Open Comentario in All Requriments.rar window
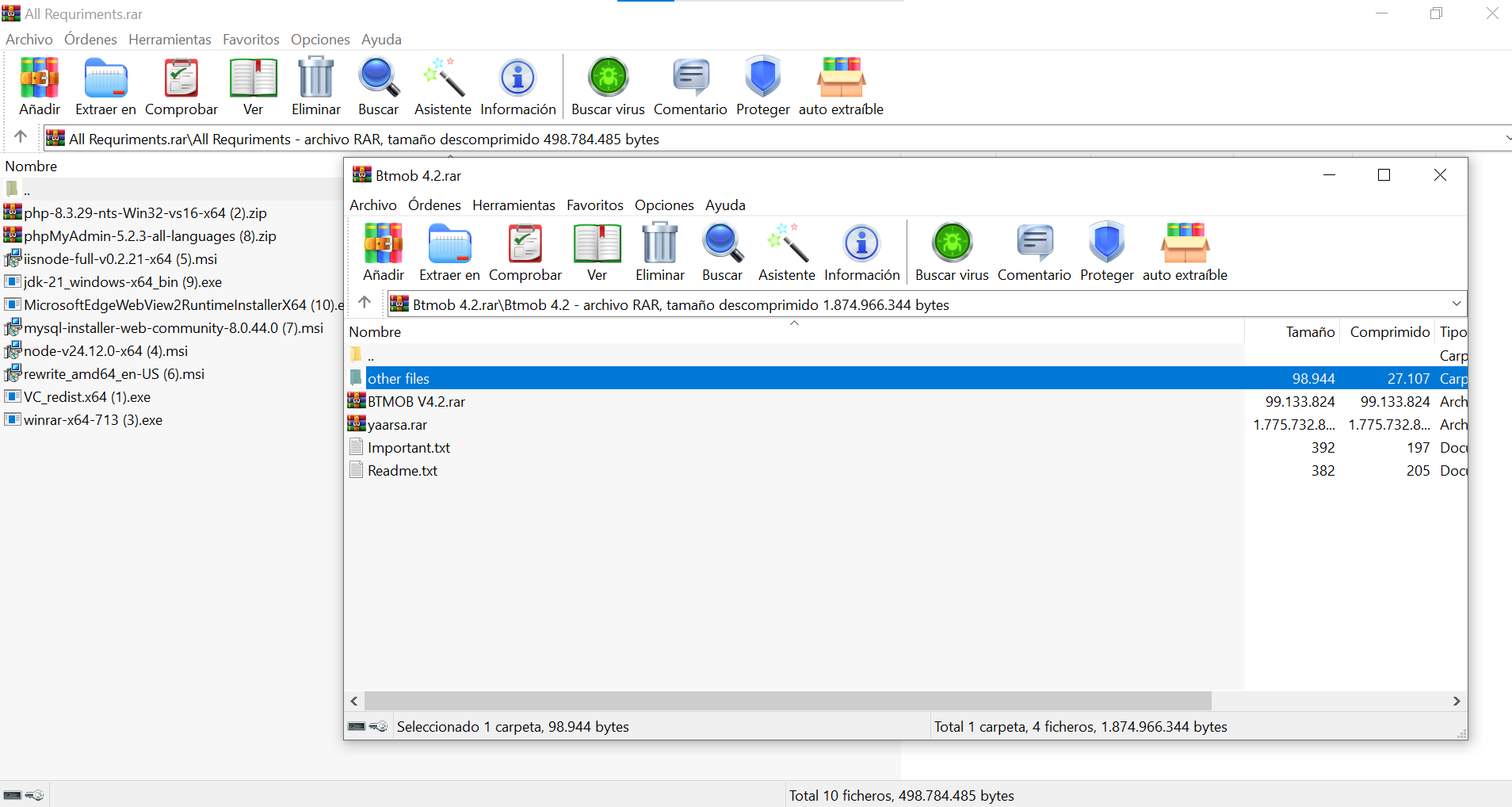The height and width of the screenshot is (807, 1512). (690, 86)
